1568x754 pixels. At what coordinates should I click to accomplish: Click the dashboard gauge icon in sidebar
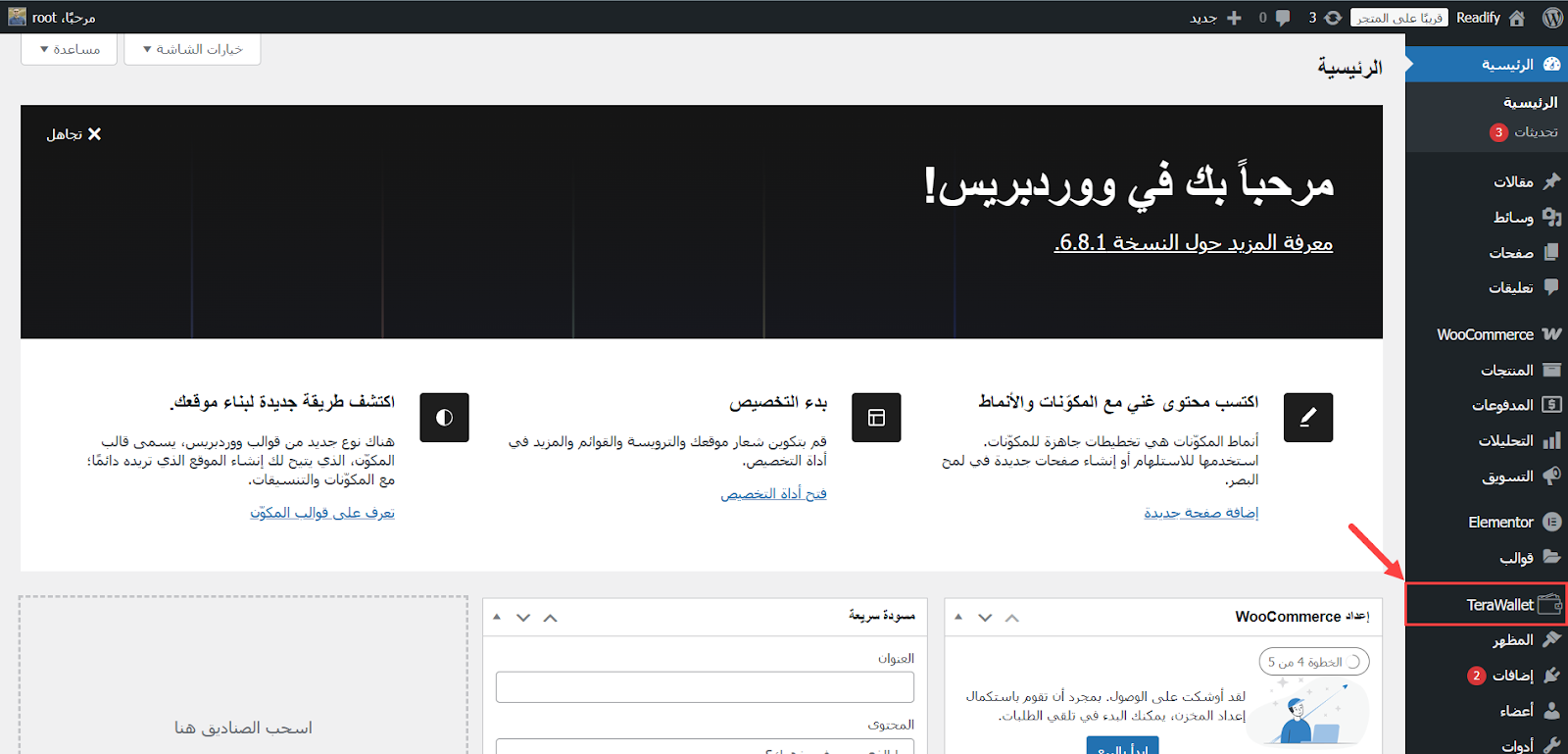click(1551, 64)
